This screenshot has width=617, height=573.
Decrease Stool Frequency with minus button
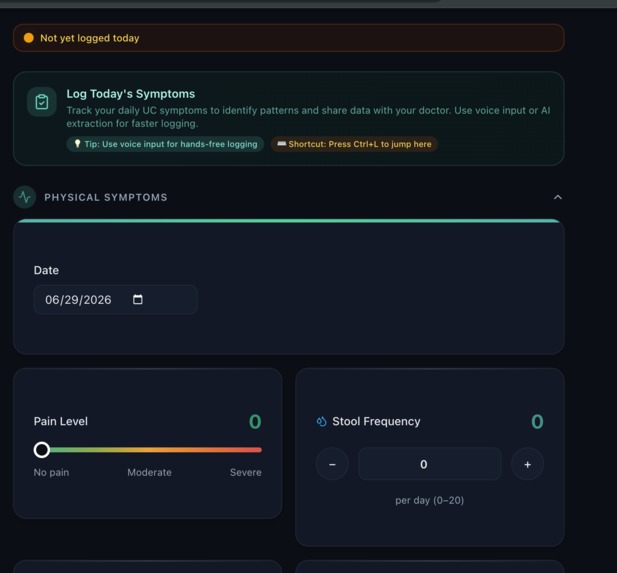point(332,464)
